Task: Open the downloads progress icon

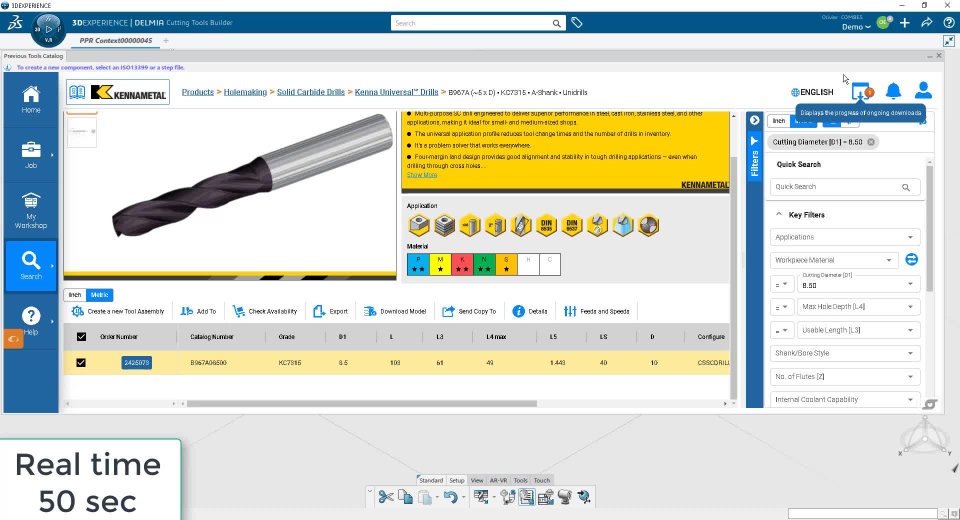Action: pos(861,92)
